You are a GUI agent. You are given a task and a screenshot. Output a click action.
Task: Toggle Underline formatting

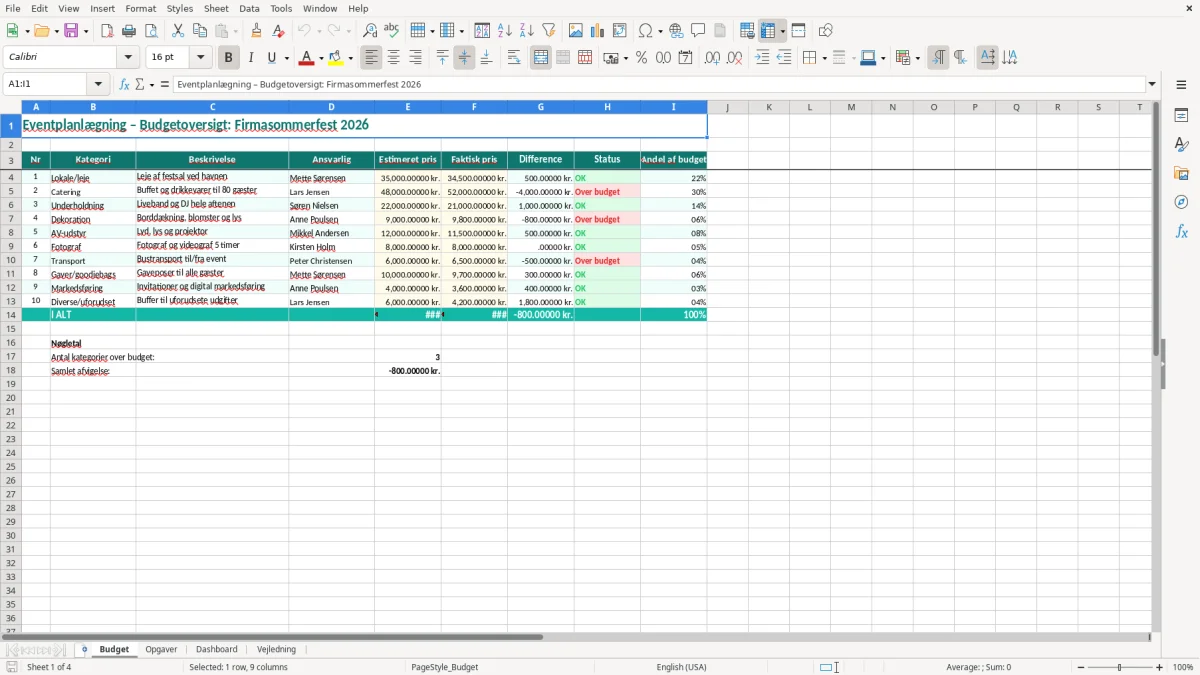[x=271, y=58]
